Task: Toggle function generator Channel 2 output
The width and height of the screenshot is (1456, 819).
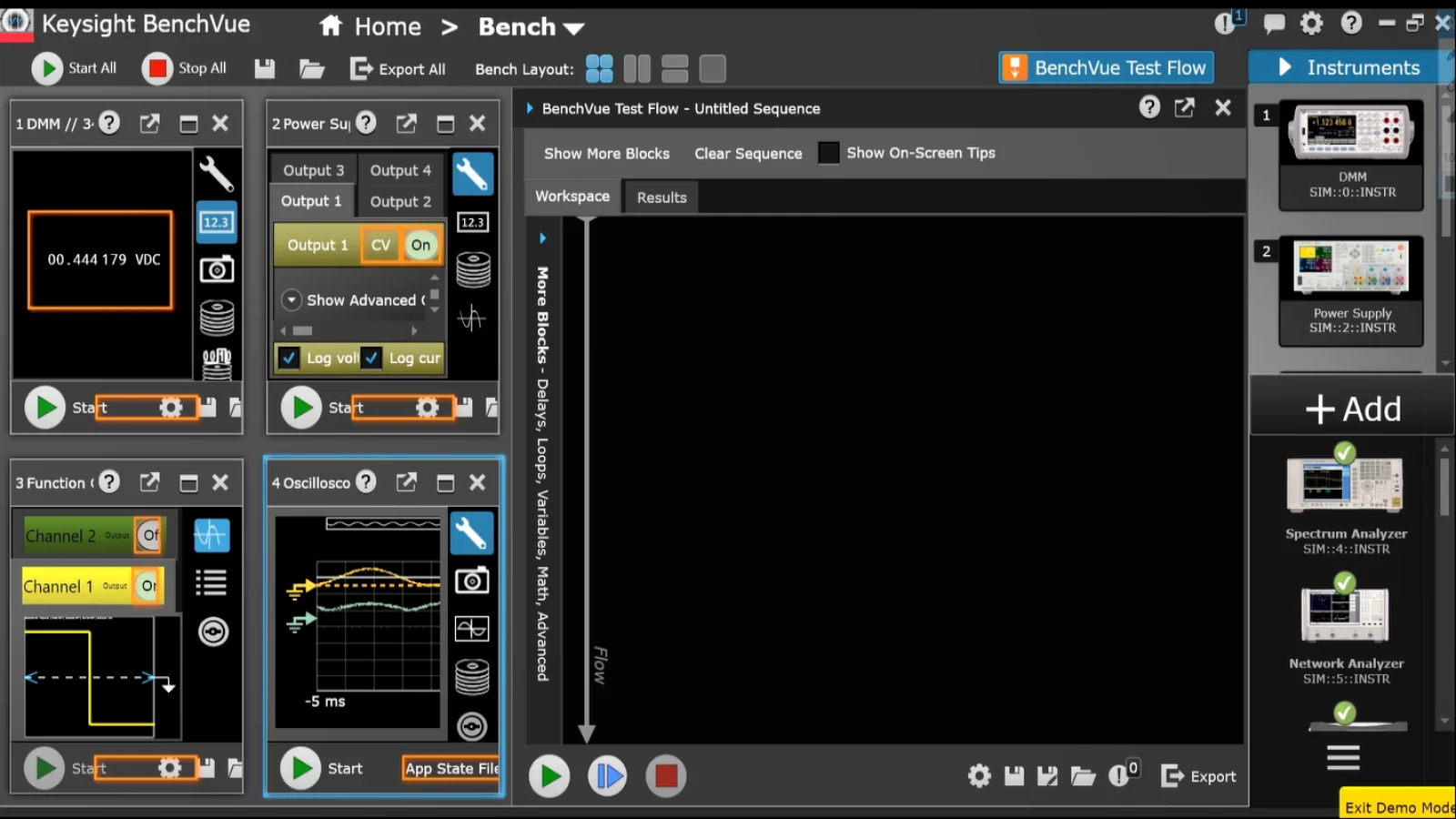Action: 149,535
